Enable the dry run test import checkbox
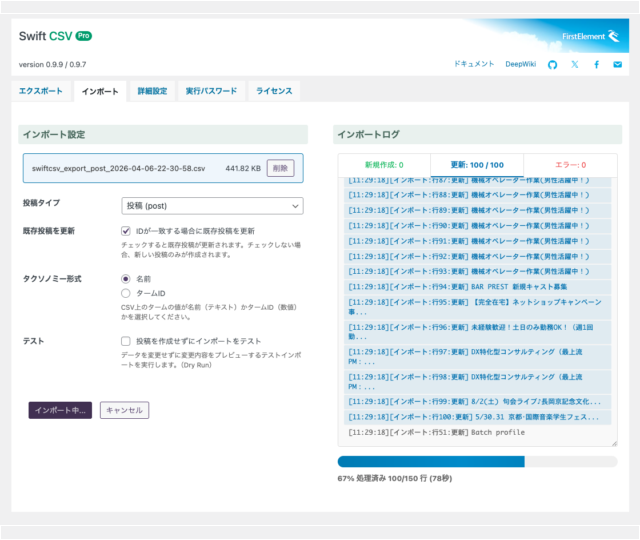The height and width of the screenshot is (540, 640). (x=126, y=341)
